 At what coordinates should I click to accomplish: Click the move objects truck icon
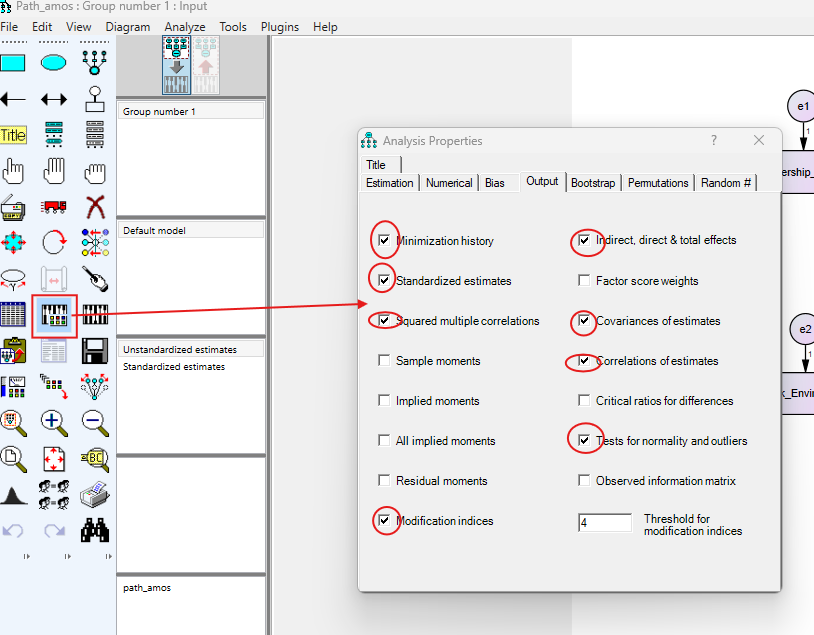click(54, 207)
